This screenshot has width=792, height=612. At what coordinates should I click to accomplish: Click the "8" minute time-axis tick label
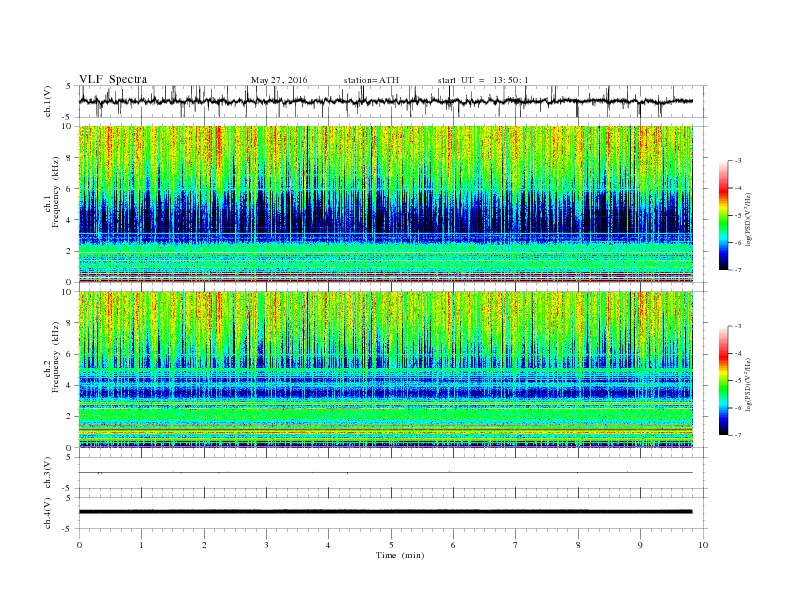pos(578,545)
